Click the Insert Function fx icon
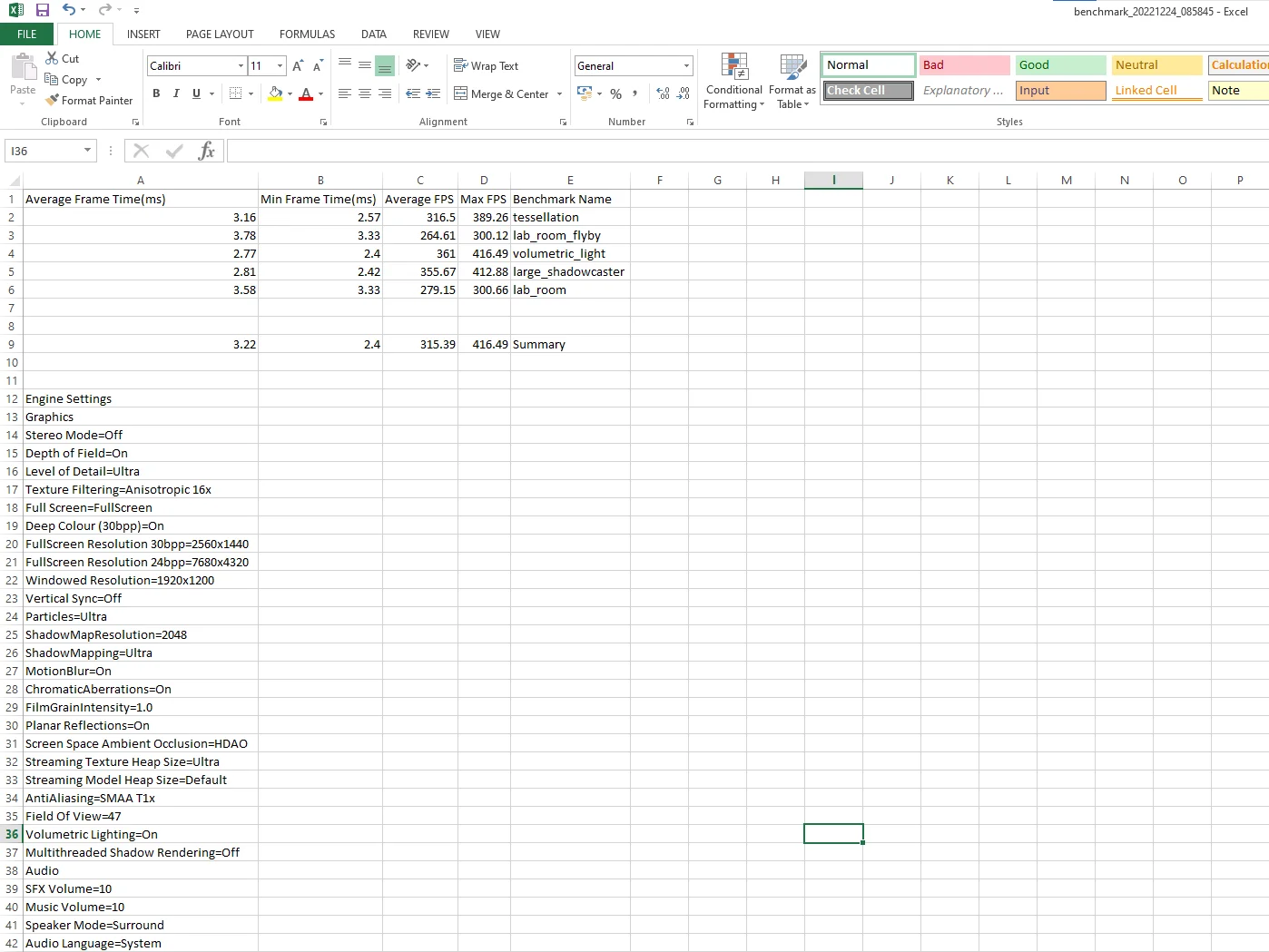 pyautogui.click(x=207, y=151)
